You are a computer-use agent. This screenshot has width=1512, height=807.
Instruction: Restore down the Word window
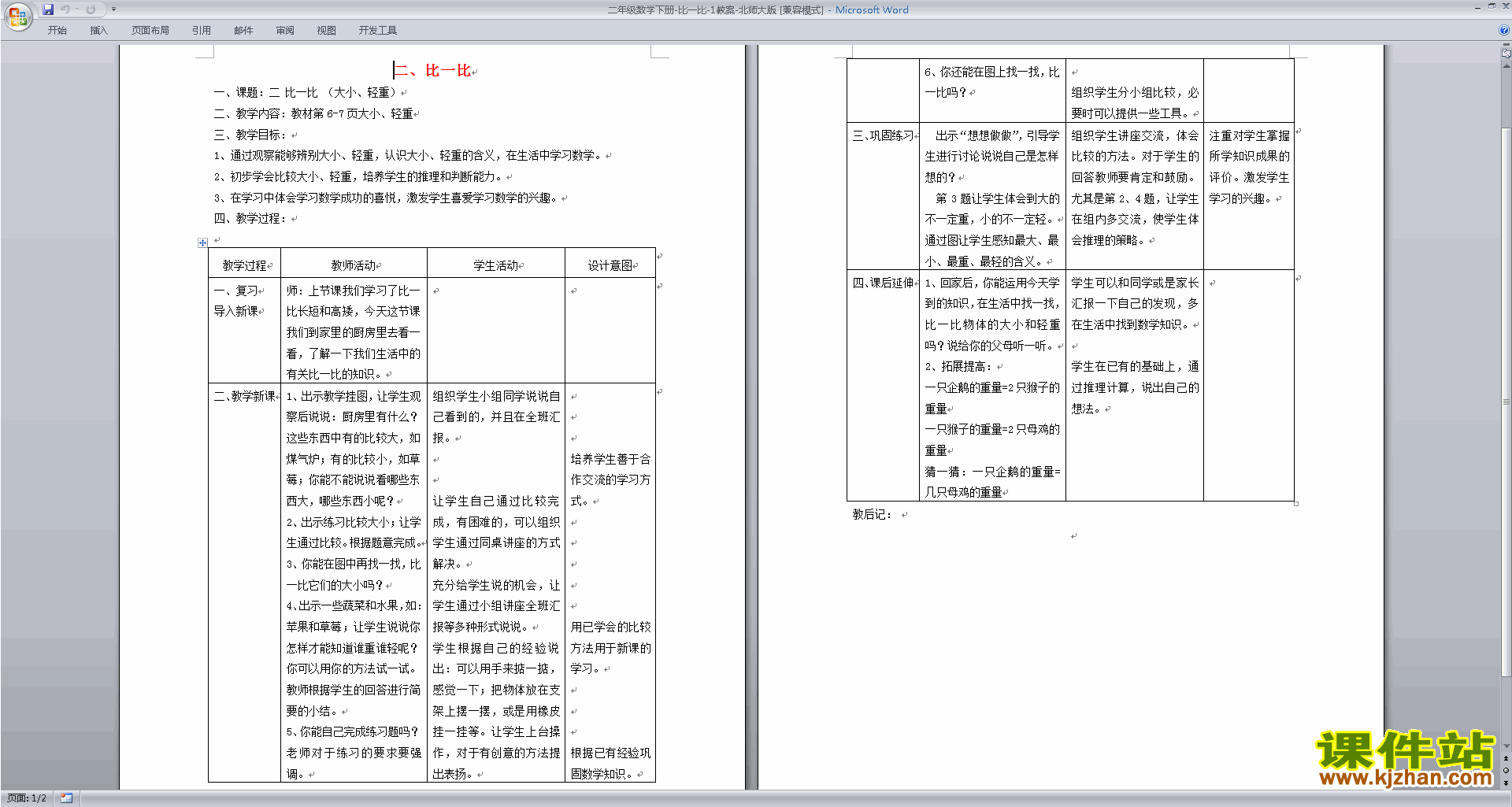(x=1492, y=6)
